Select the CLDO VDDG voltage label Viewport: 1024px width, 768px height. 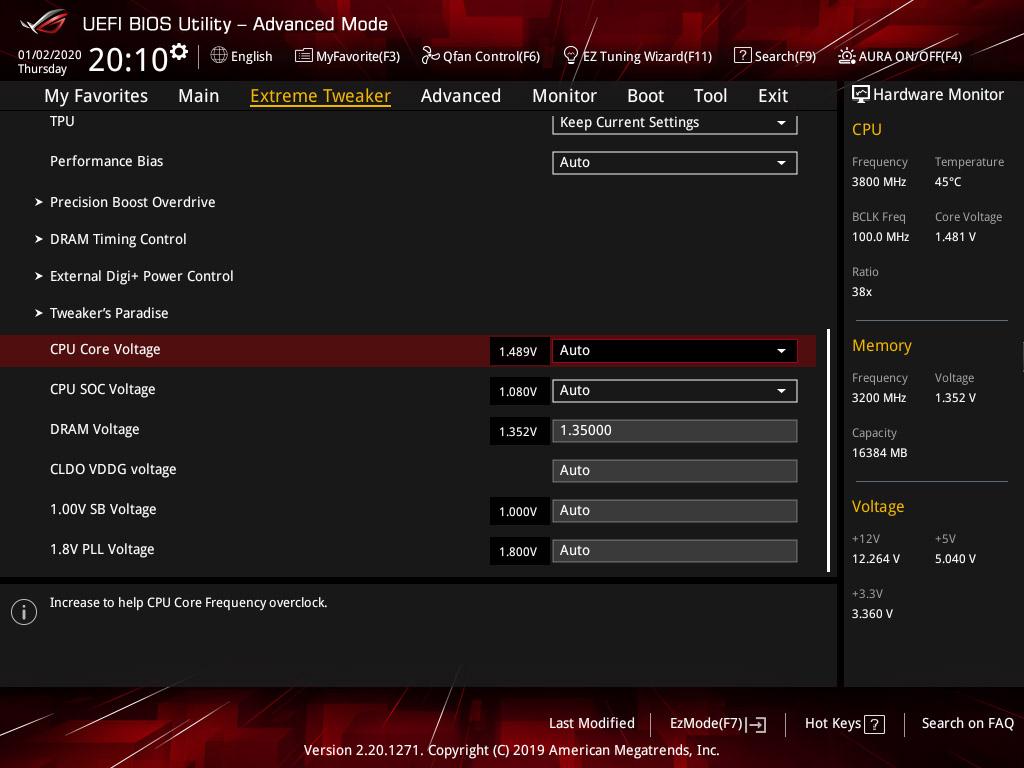113,470
